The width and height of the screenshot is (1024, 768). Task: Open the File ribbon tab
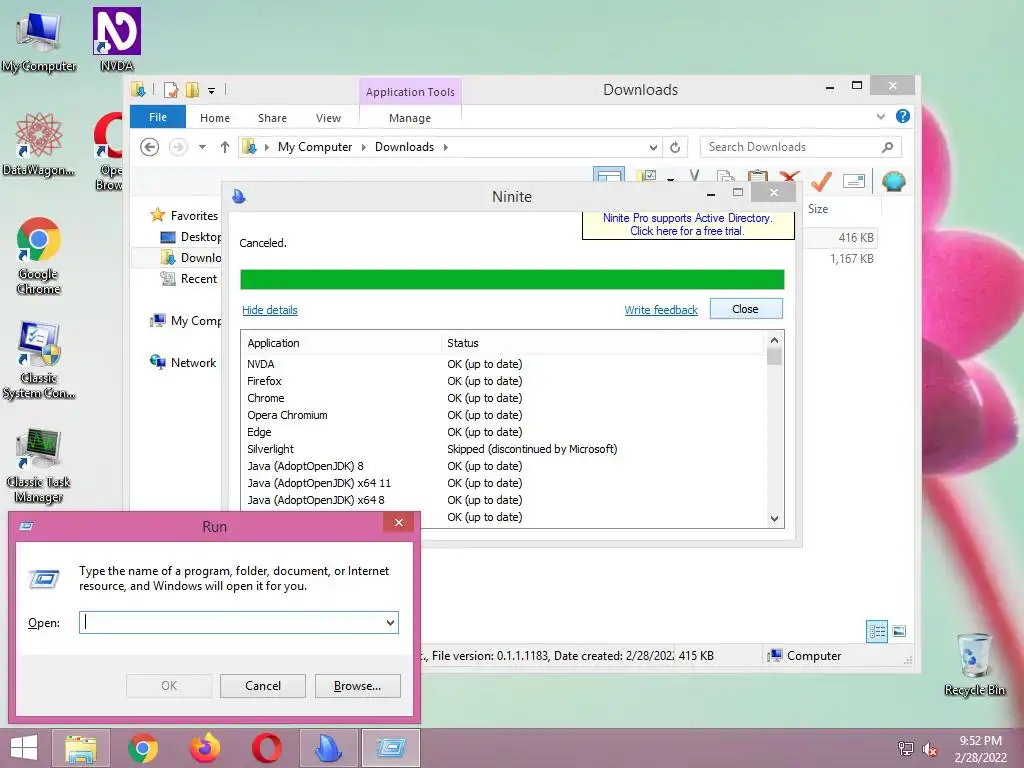point(158,117)
